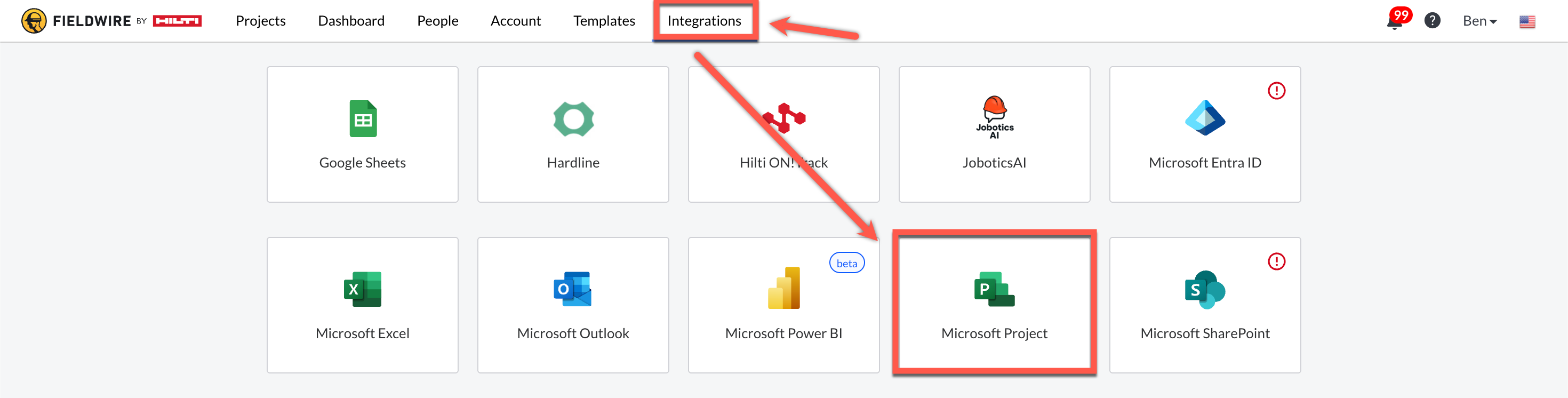Click the Microsoft Entra ID diamond icon

click(1204, 117)
